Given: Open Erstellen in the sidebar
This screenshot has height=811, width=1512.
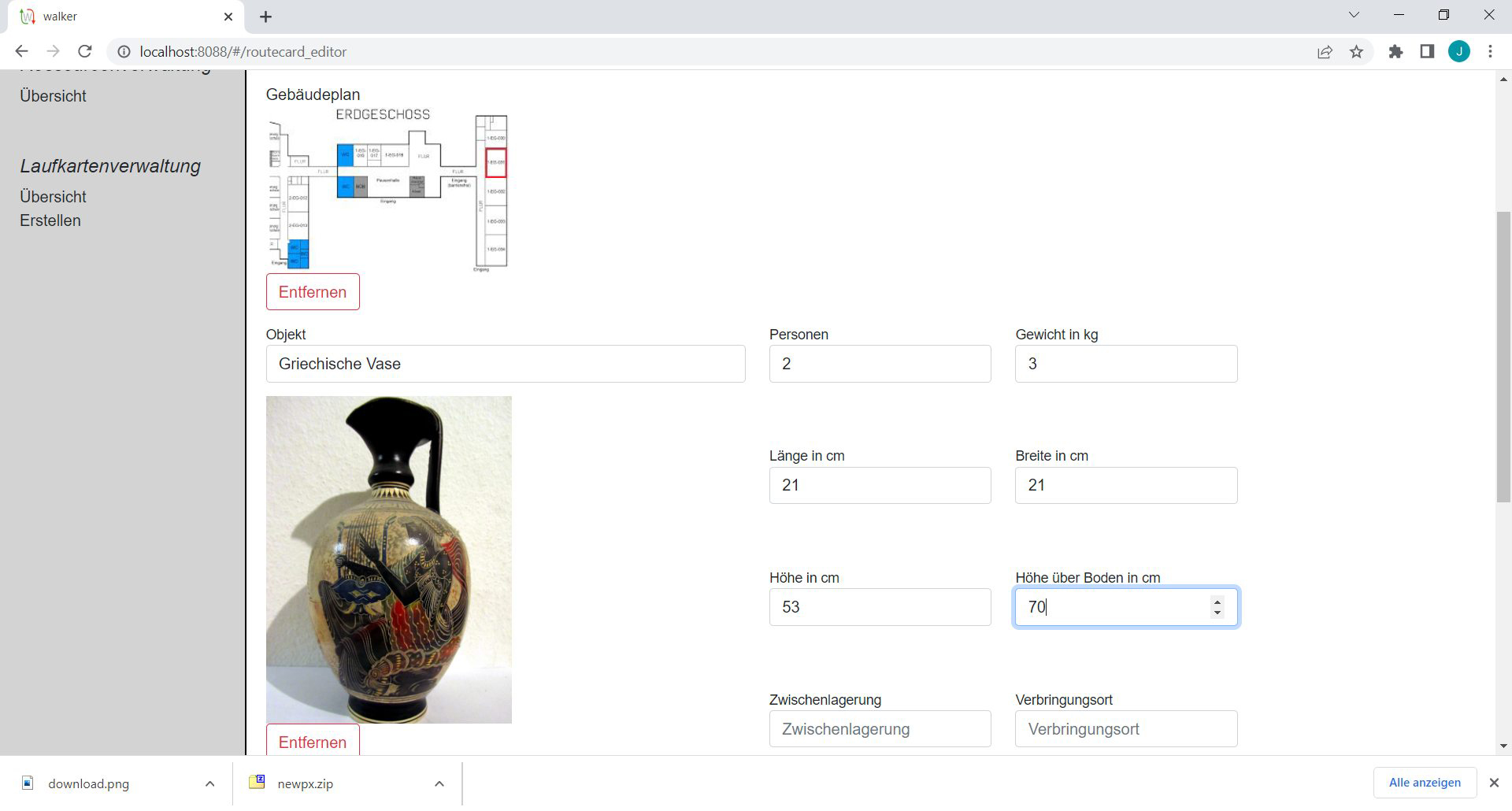Looking at the screenshot, I should [50, 220].
